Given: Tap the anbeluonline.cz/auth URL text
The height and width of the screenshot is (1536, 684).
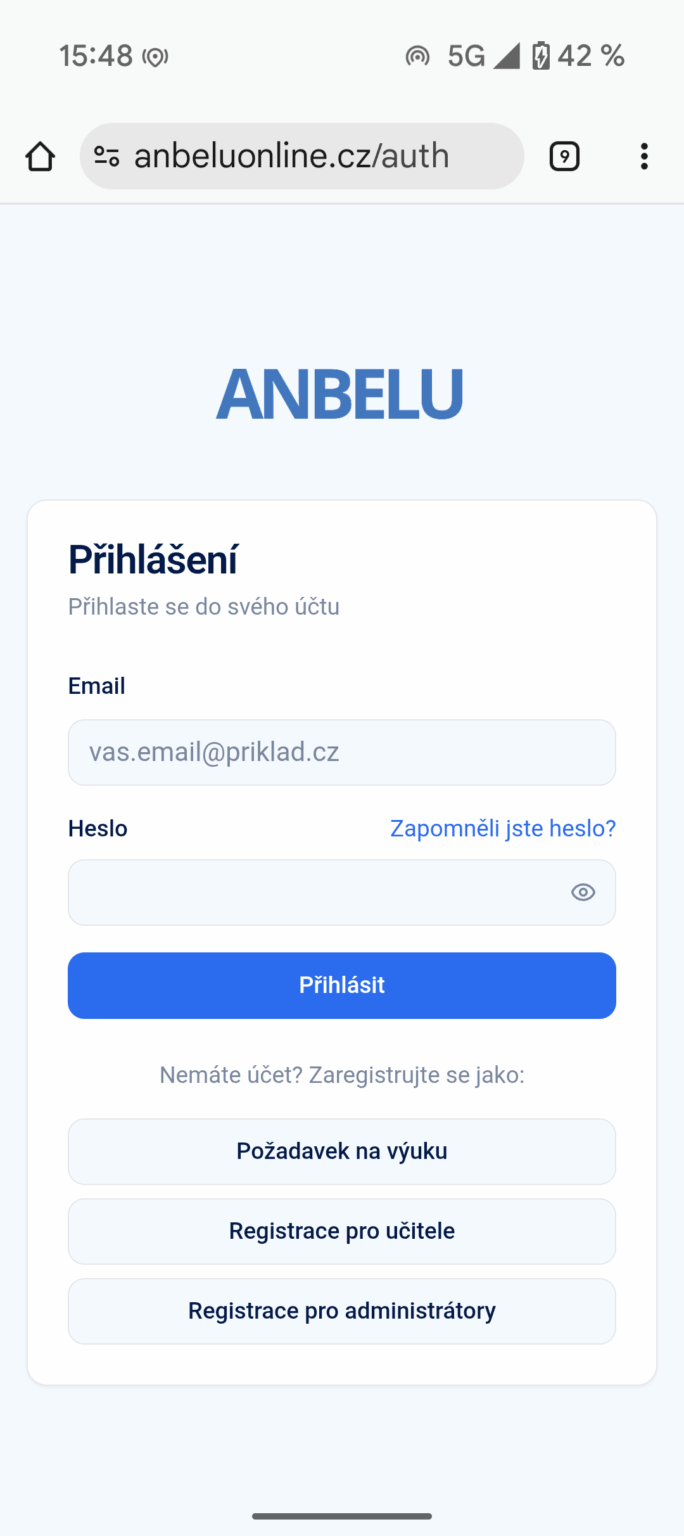Looking at the screenshot, I should [292, 157].
